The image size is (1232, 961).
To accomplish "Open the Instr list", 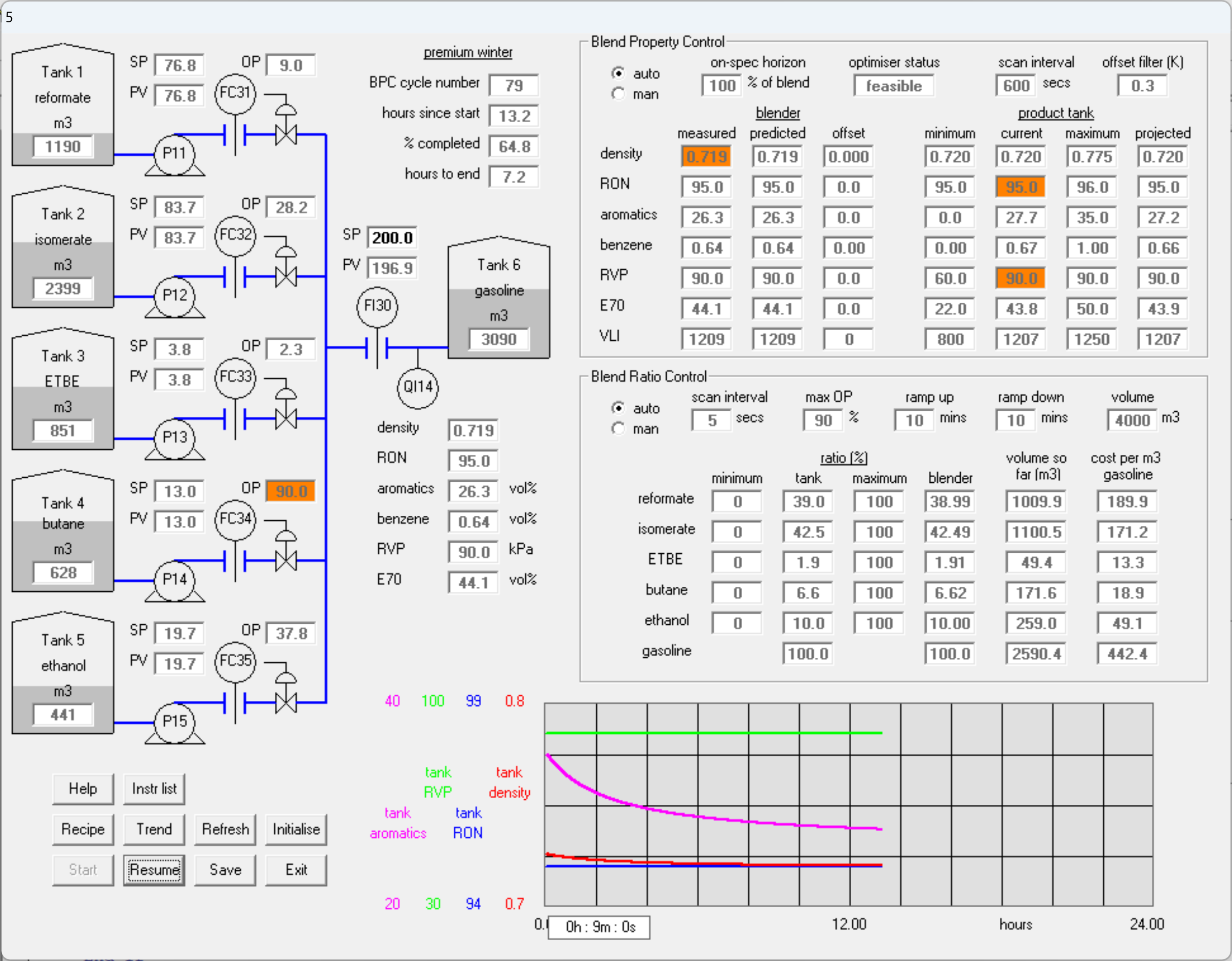I will tap(154, 789).
